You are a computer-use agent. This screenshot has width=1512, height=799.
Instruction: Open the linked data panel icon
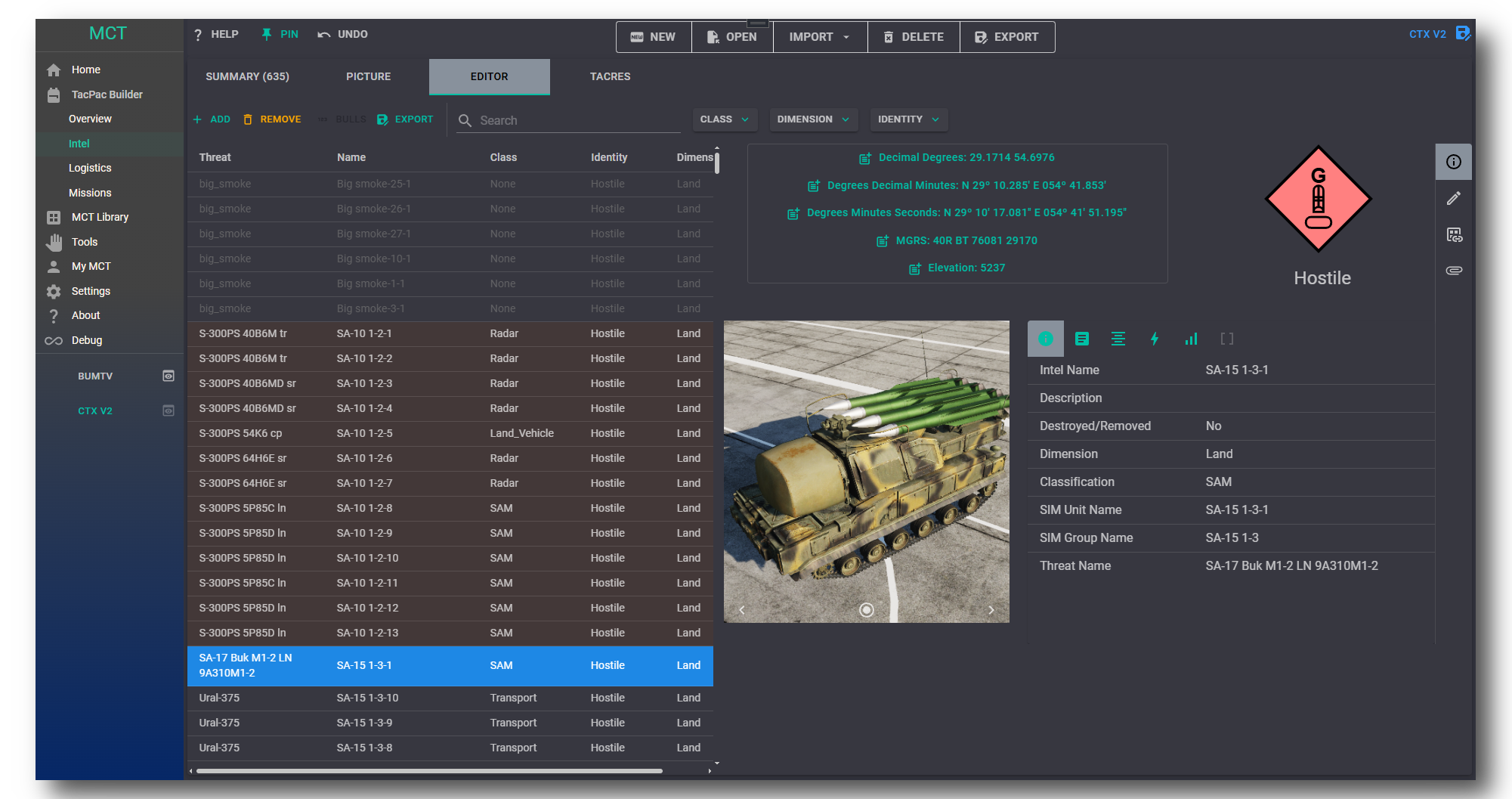[x=1453, y=235]
